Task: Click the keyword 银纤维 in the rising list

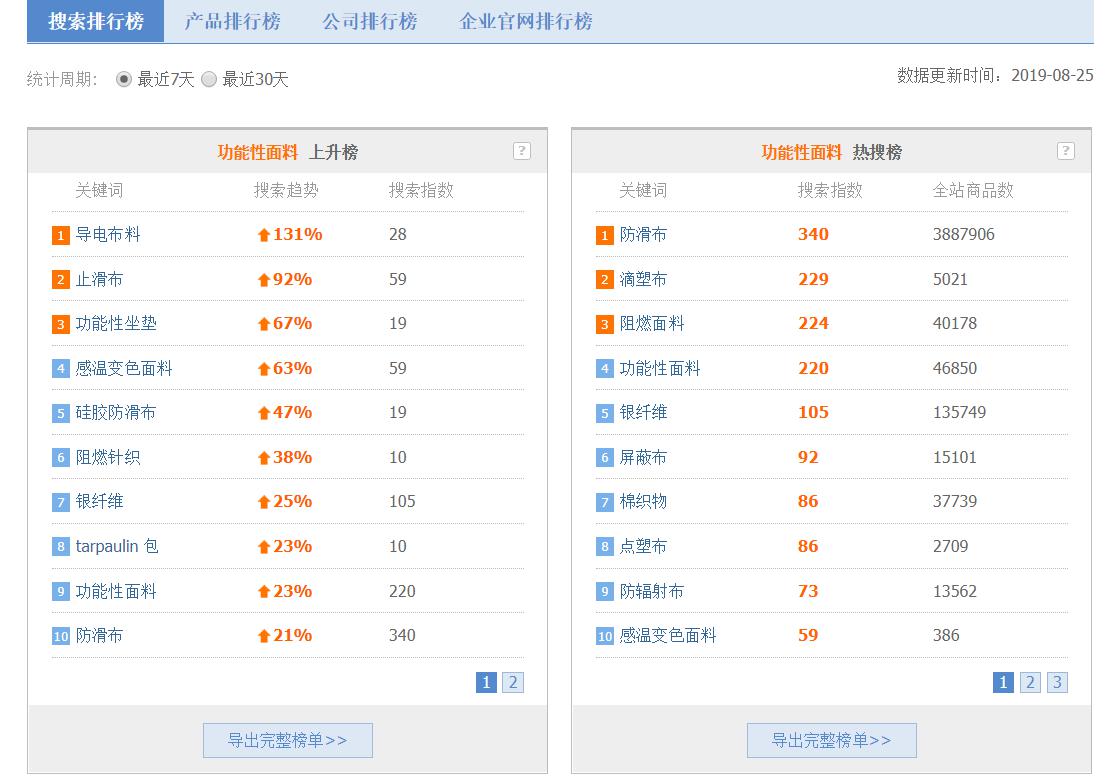Action: (100, 501)
